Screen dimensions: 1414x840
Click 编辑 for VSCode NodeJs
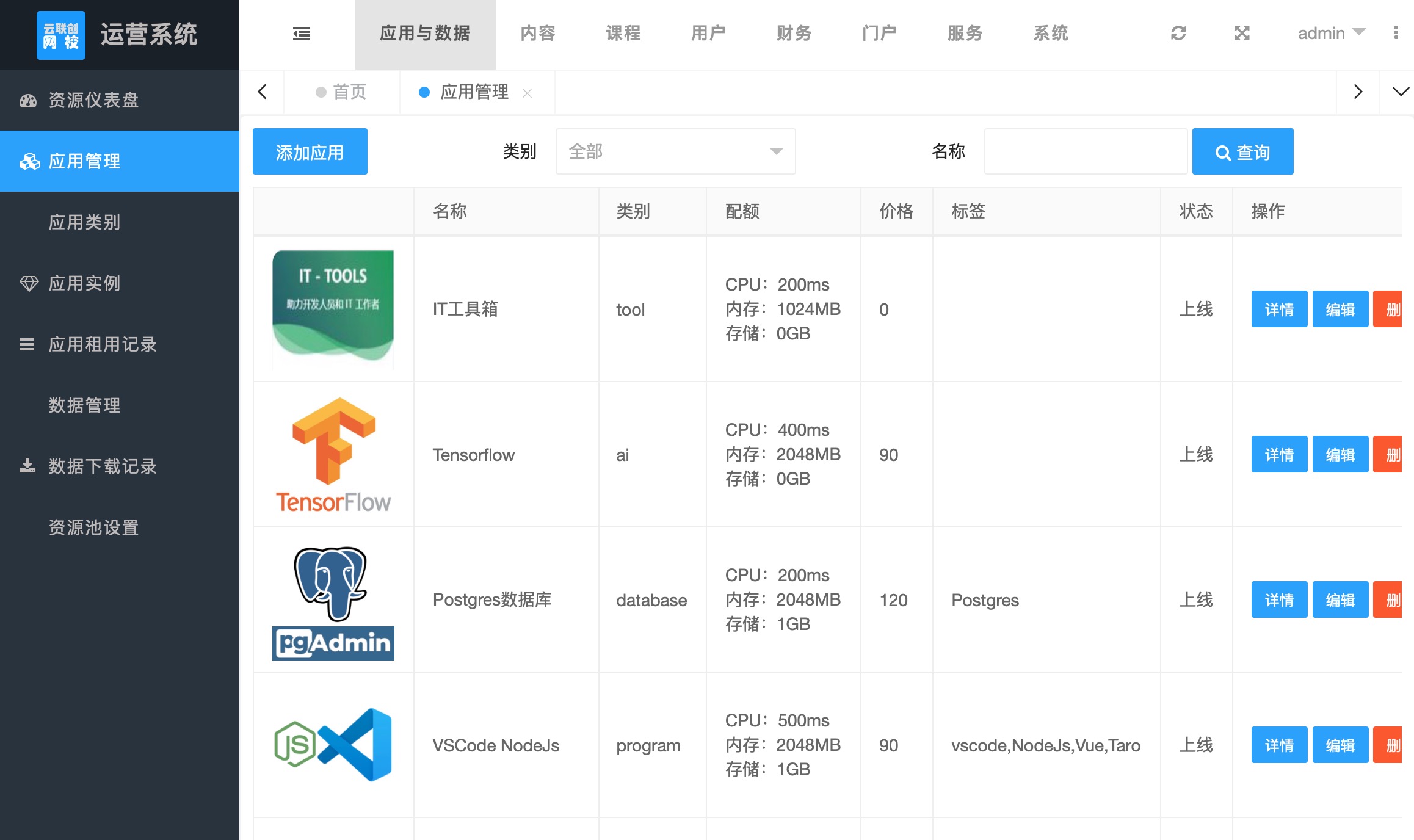[x=1340, y=745]
